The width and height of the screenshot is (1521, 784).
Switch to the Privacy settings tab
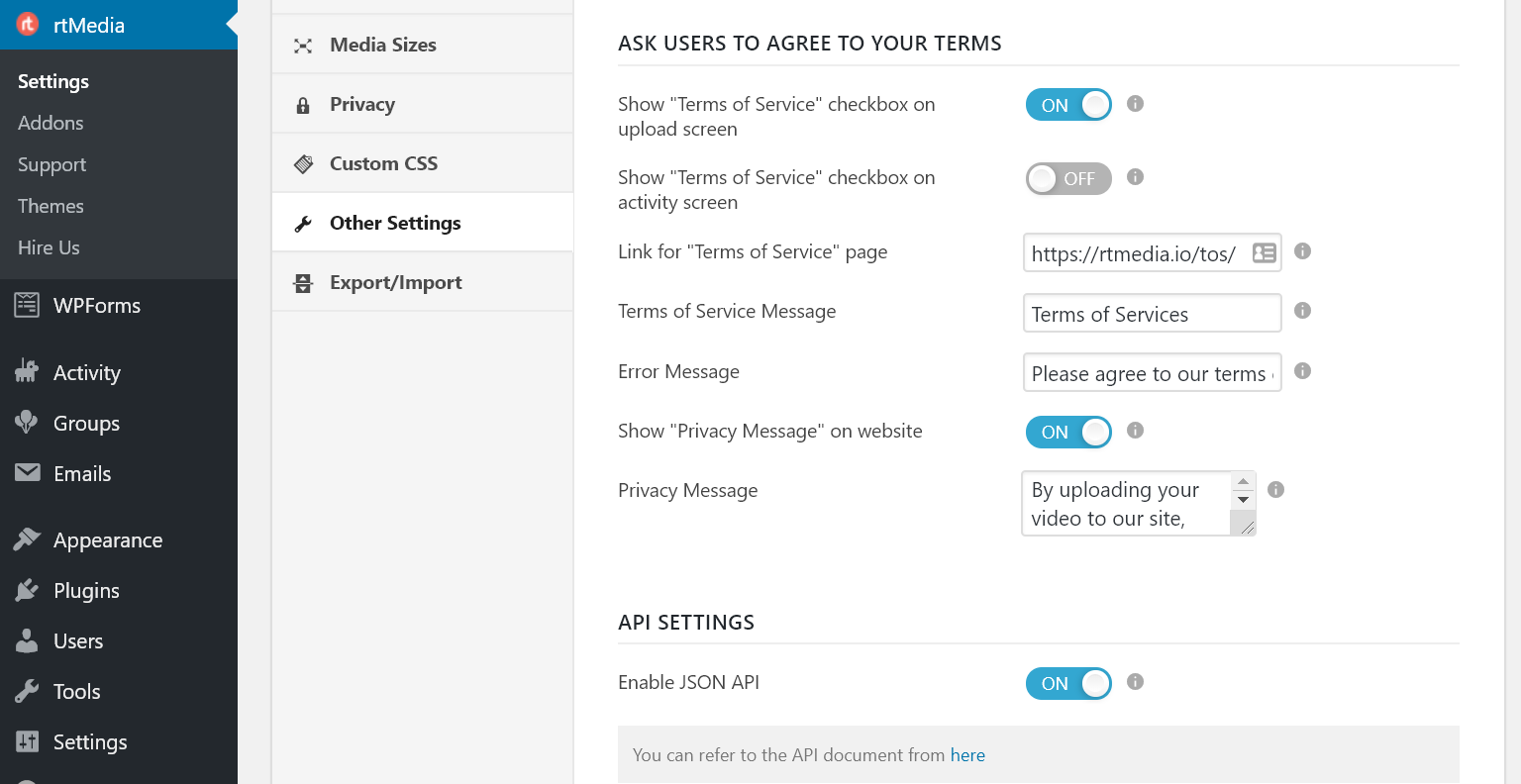pyautogui.click(x=362, y=104)
